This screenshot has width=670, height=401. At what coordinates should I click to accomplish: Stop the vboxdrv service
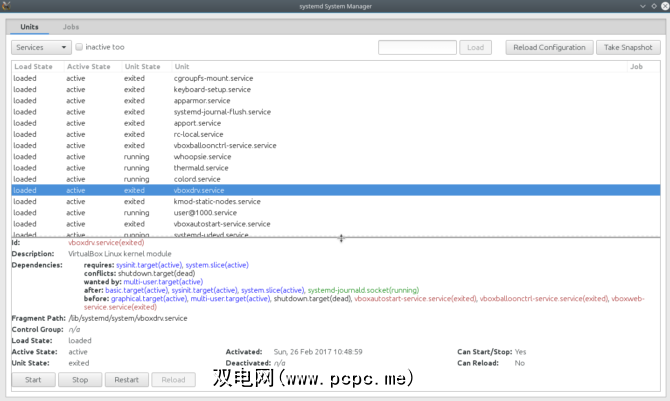point(80,380)
